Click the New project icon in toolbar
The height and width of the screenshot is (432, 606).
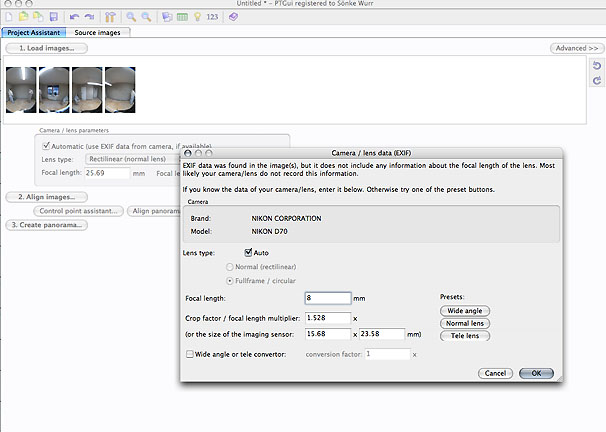click(x=9, y=18)
